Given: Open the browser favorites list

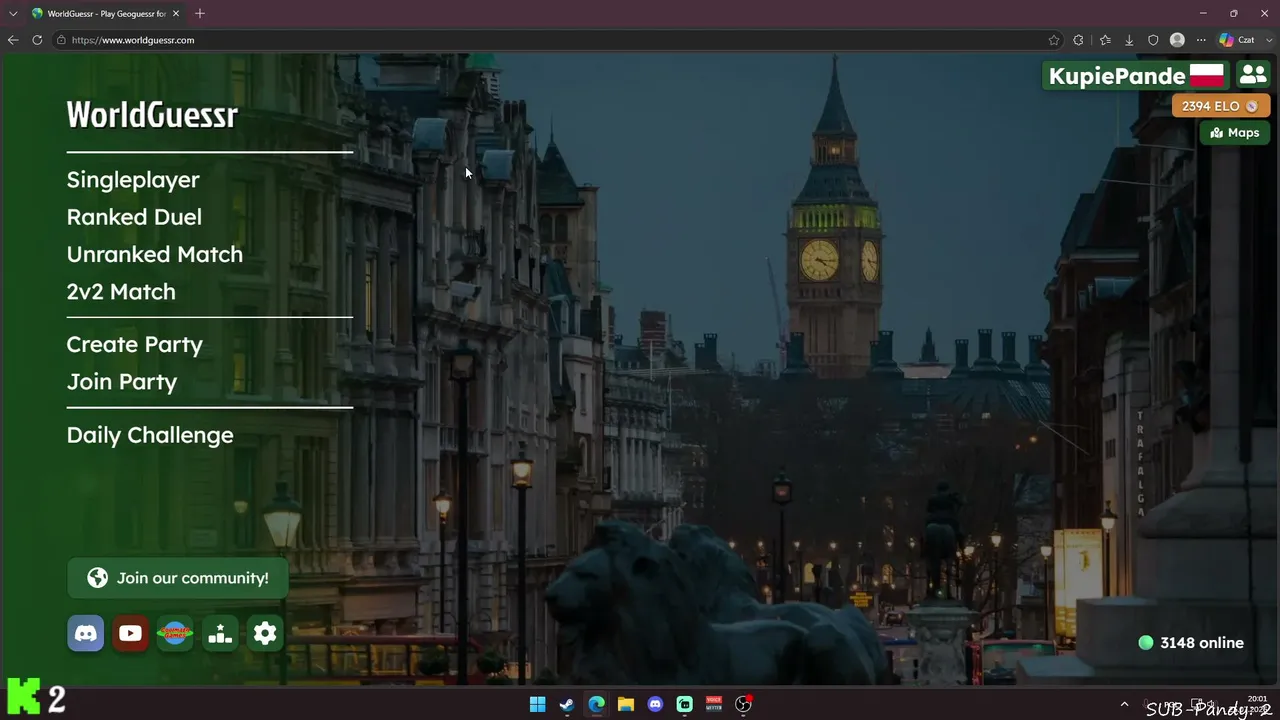Looking at the screenshot, I should (1105, 40).
